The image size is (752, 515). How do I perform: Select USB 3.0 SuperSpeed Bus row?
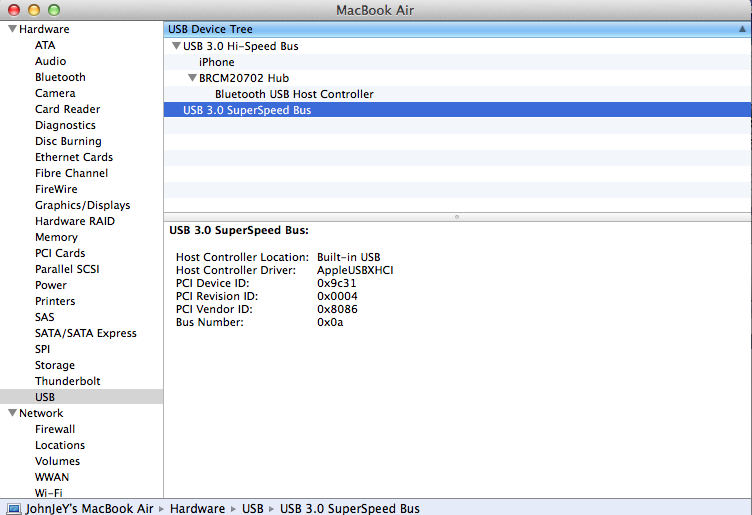tap(458, 110)
